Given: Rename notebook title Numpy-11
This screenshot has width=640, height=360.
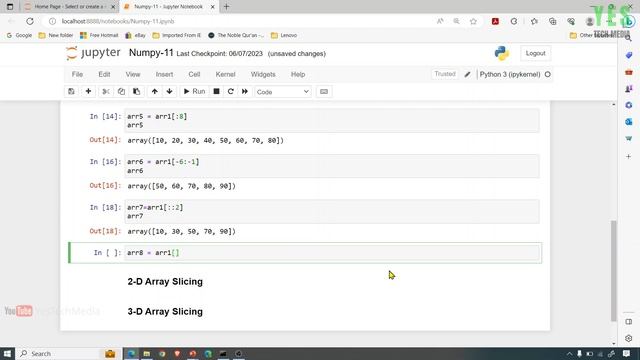Looking at the screenshot, I should pos(151,53).
